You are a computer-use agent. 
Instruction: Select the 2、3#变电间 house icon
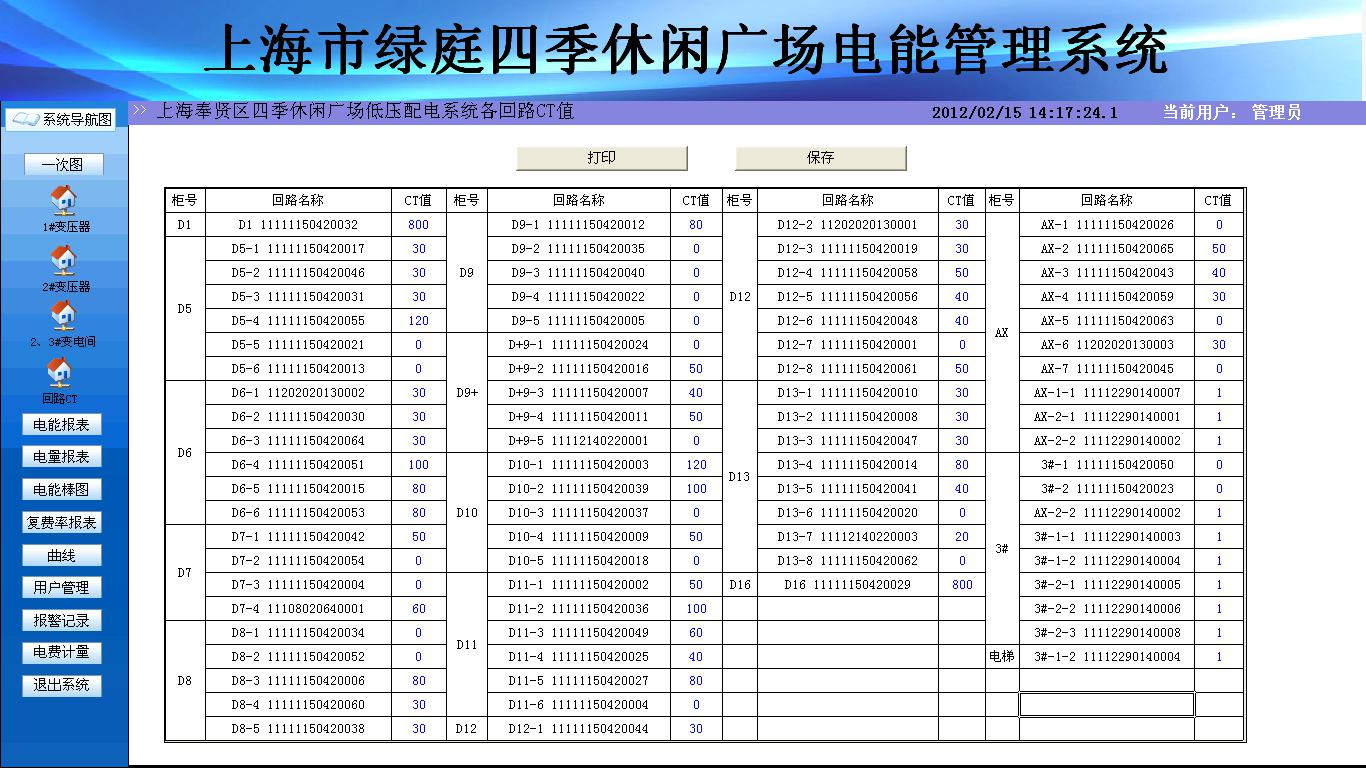click(x=63, y=316)
